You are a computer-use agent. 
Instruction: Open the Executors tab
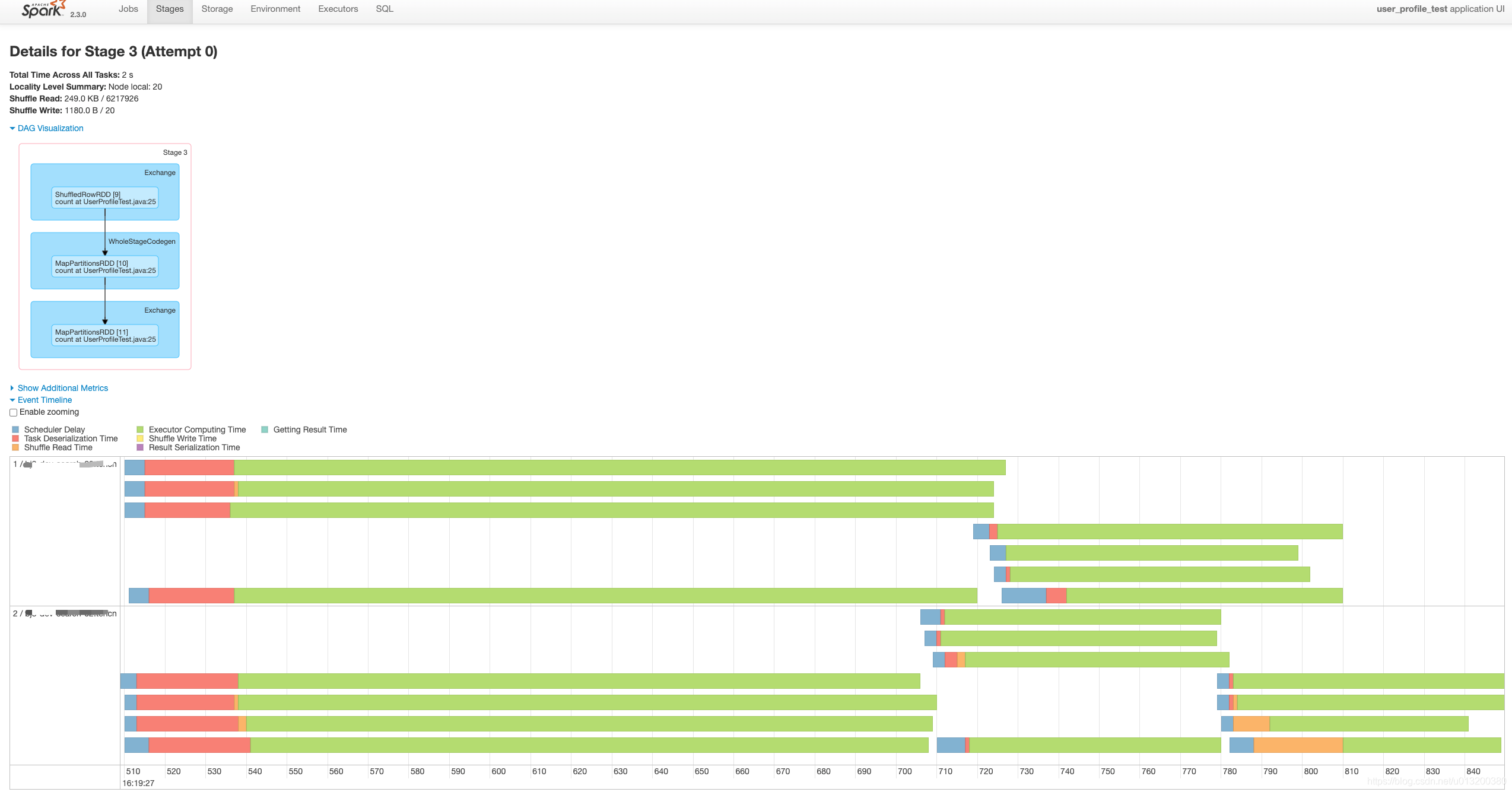click(x=338, y=9)
